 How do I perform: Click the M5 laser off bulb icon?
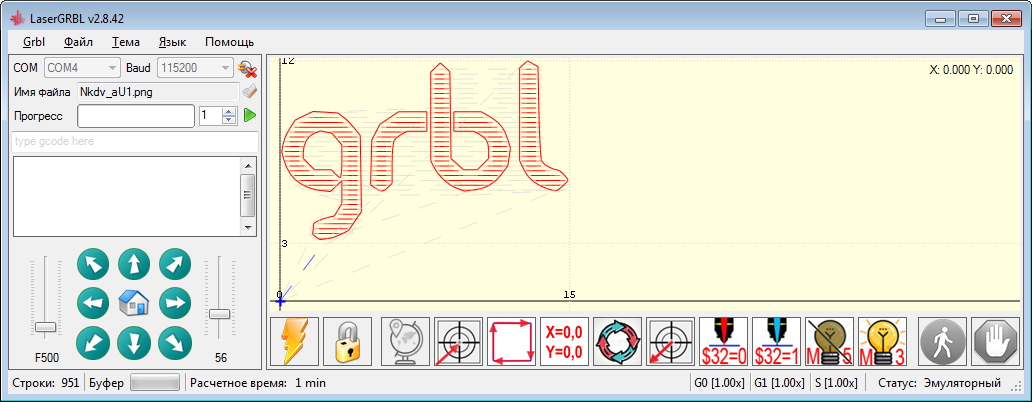(829, 342)
